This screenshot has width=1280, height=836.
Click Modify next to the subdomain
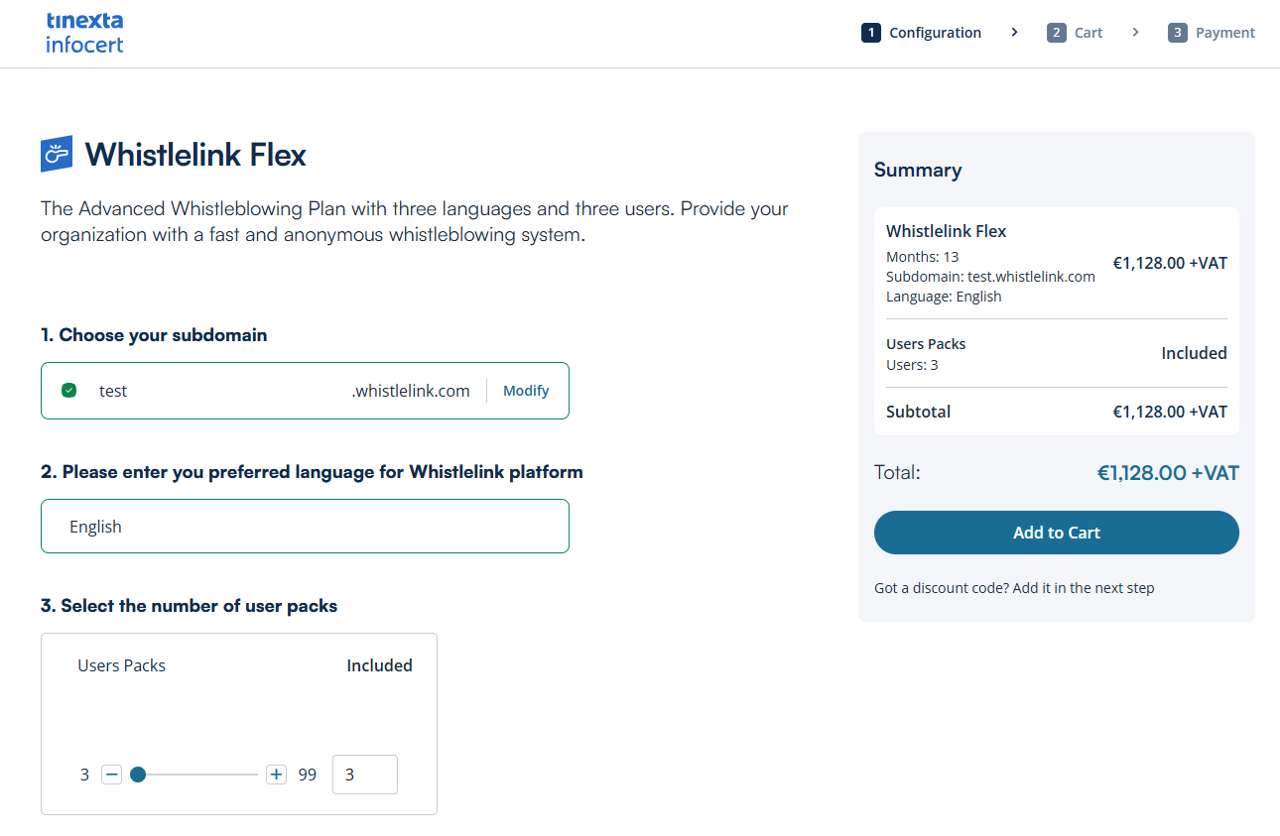point(526,391)
